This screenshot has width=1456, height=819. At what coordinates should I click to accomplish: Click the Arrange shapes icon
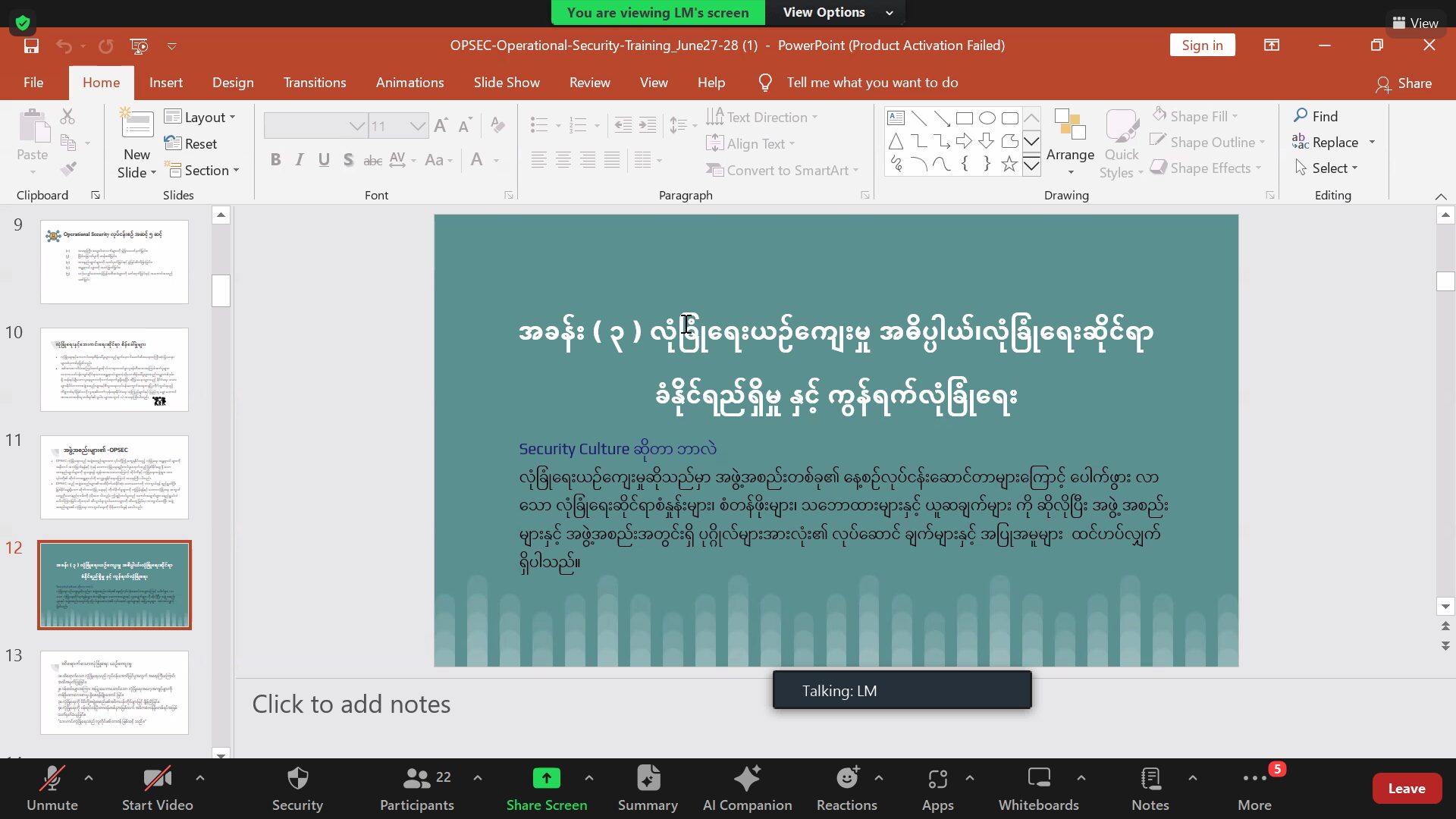pos(1070,125)
